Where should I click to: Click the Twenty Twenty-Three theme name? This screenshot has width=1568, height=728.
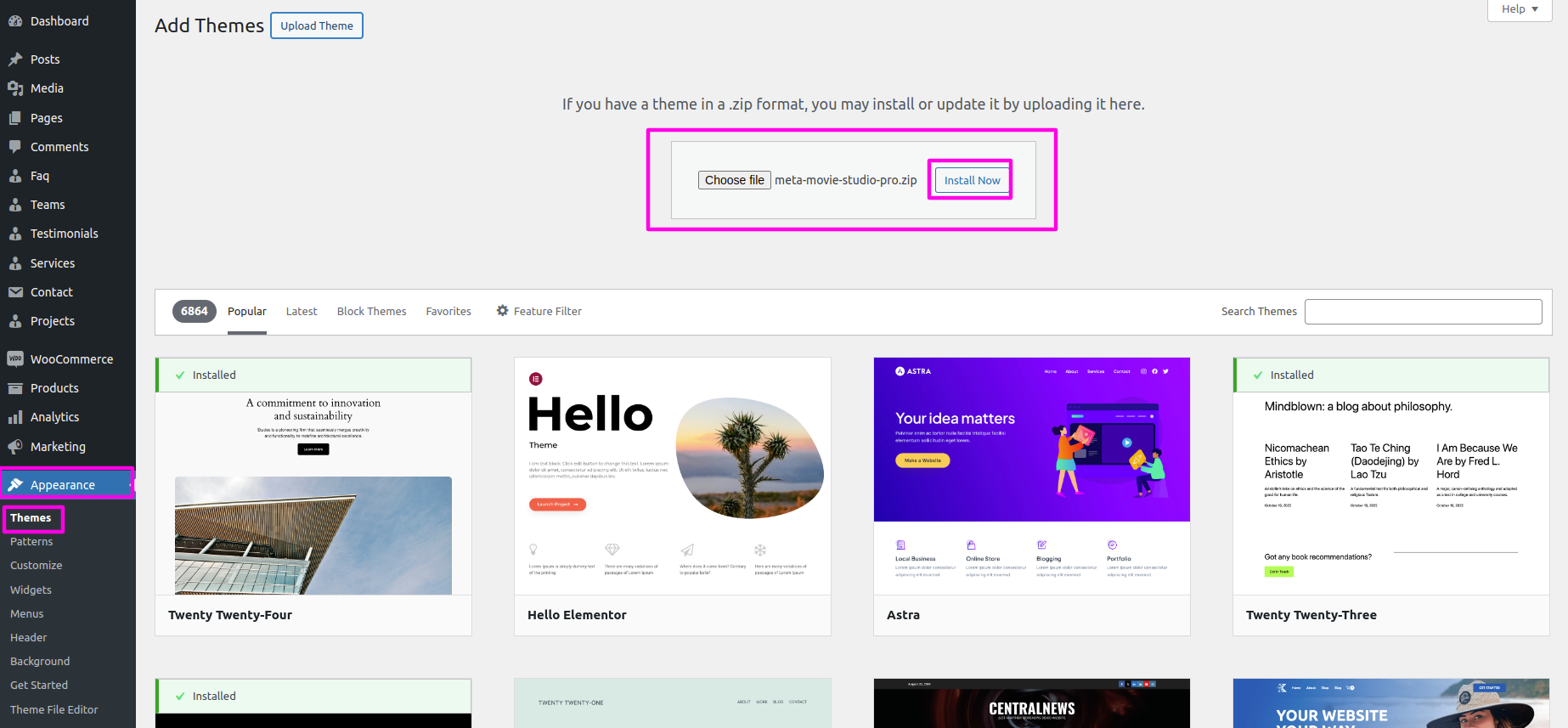[x=1311, y=615]
